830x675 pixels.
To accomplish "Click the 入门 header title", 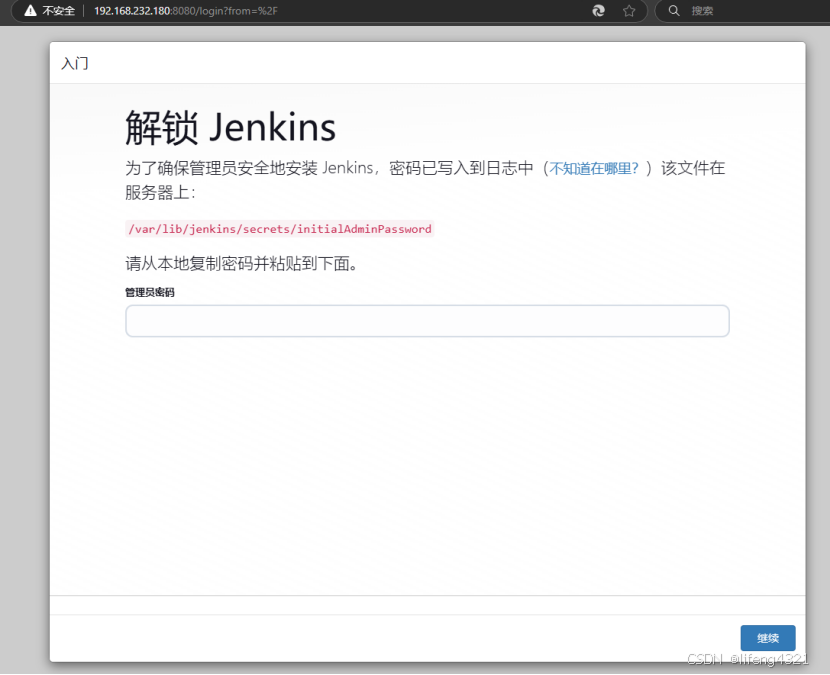I will 75,63.
